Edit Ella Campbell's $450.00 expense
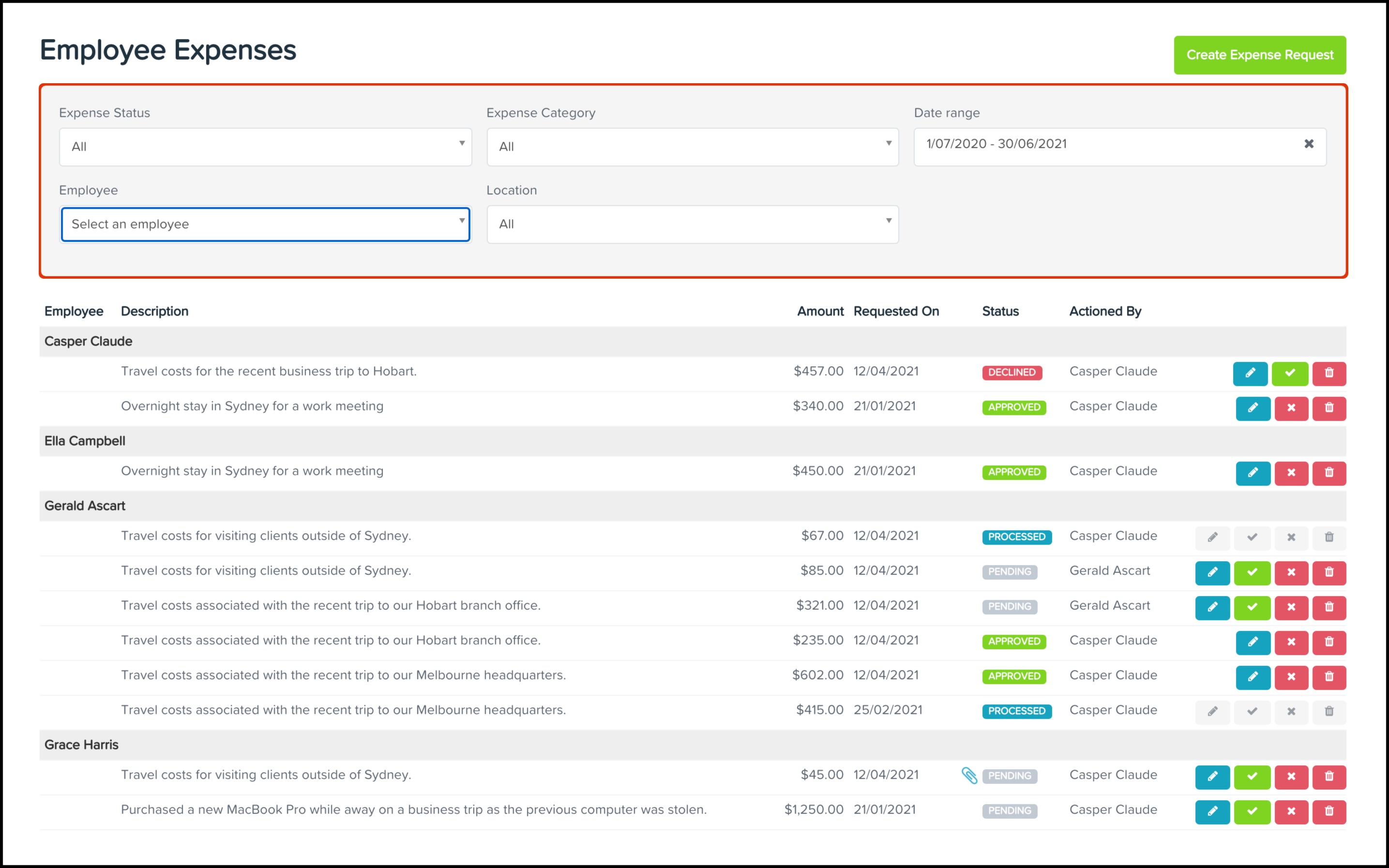Viewport: 1389px width, 868px height. point(1253,473)
